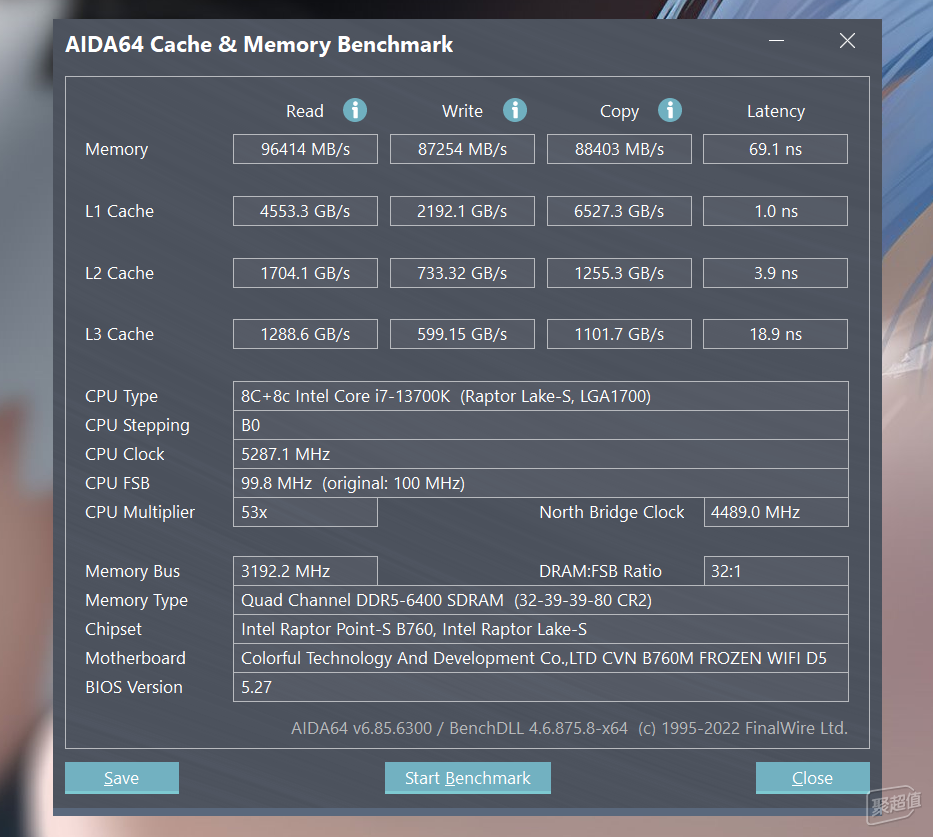The width and height of the screenshot is (933, 837).
Task: Click L2 Cache write value 733.32 GB/s
Action: 462,272
